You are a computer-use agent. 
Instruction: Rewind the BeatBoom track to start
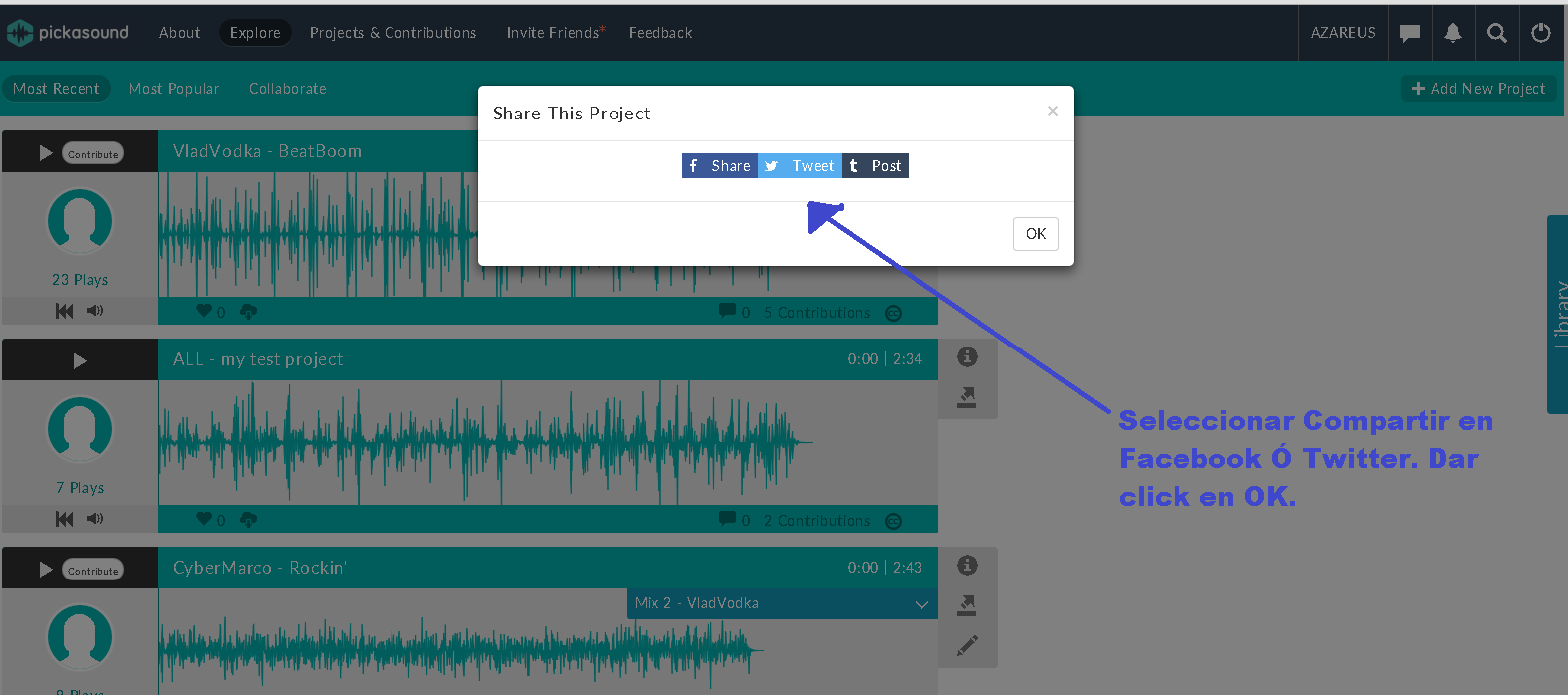click(65, 311)
